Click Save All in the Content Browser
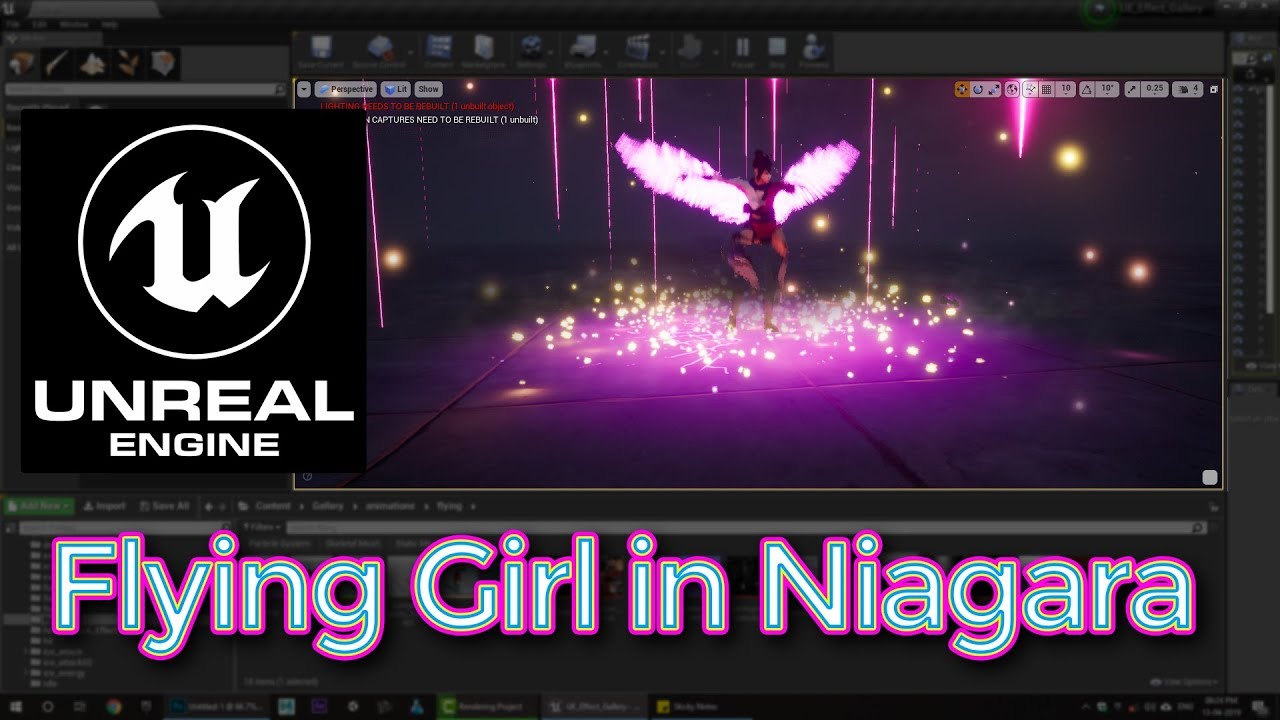The image size is (1280, 720). point(165,506)
